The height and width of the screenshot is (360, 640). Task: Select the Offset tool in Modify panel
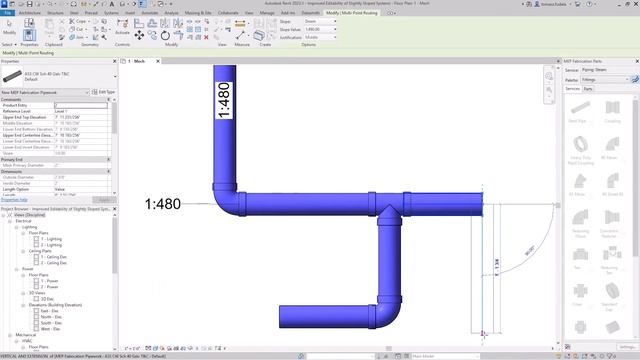[x=152, y=24]
